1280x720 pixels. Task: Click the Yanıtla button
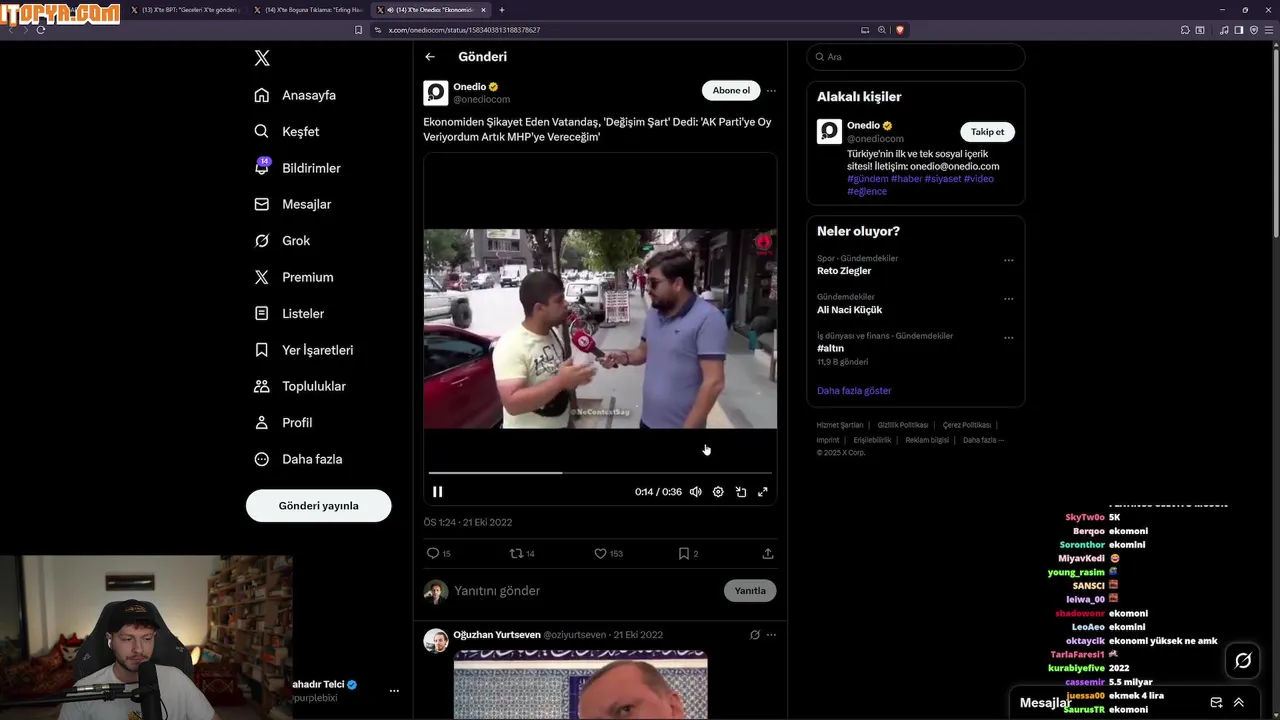[750, 591]
